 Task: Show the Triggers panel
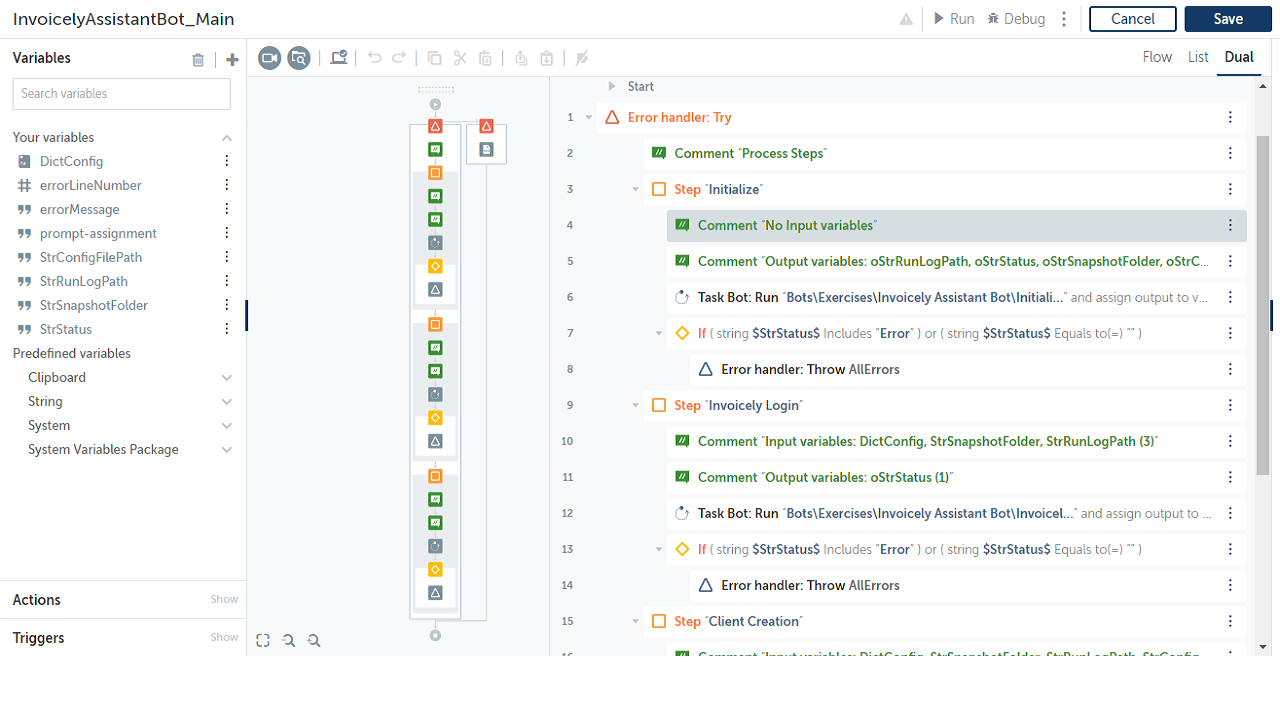224,638
